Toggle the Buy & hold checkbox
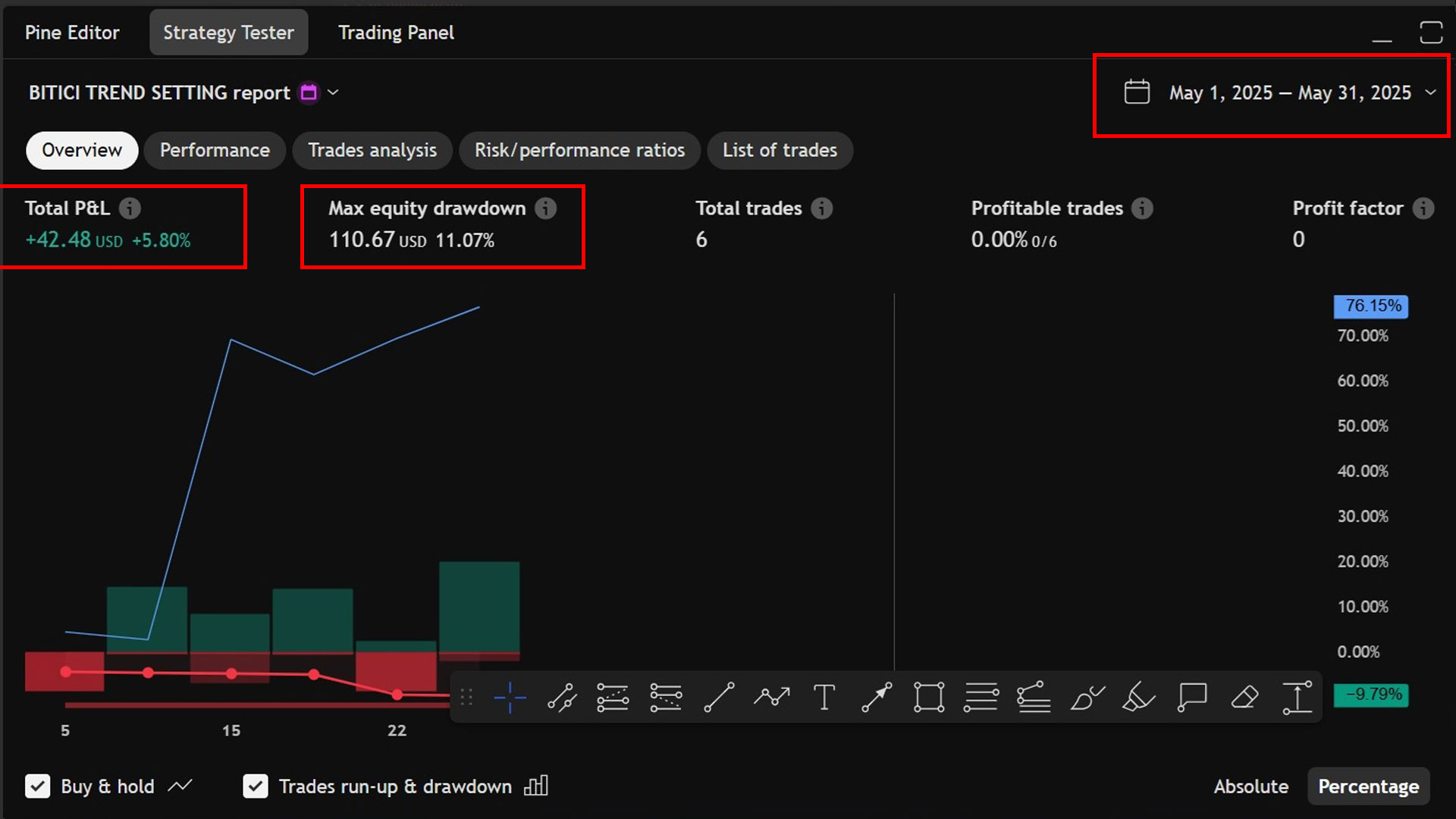Screen dimensions: 1456x819 tap(38, 786)
